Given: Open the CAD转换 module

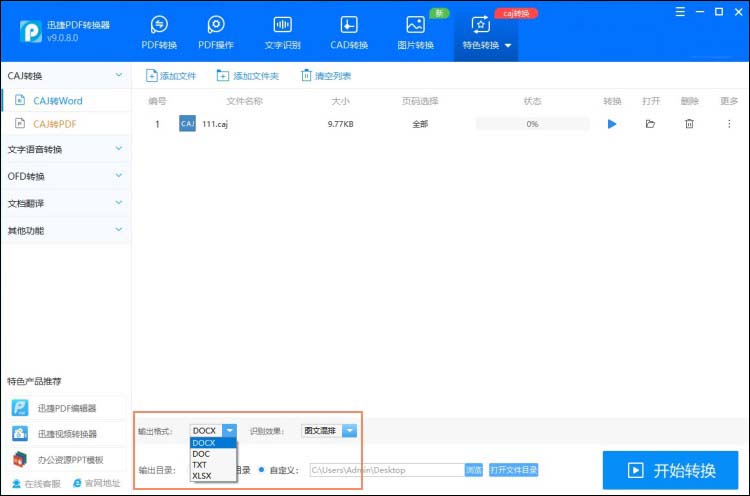Looking at the screenshot, I should click(349, 32).
